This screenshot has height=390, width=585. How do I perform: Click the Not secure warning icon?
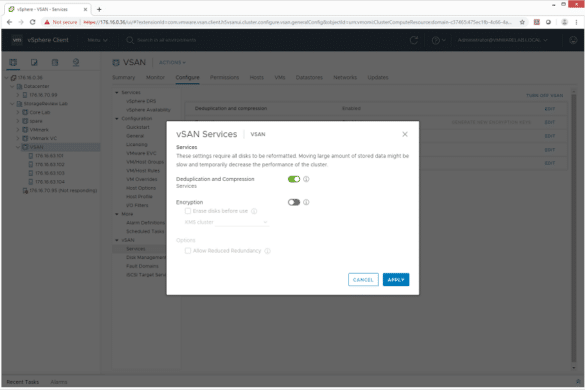47,22
